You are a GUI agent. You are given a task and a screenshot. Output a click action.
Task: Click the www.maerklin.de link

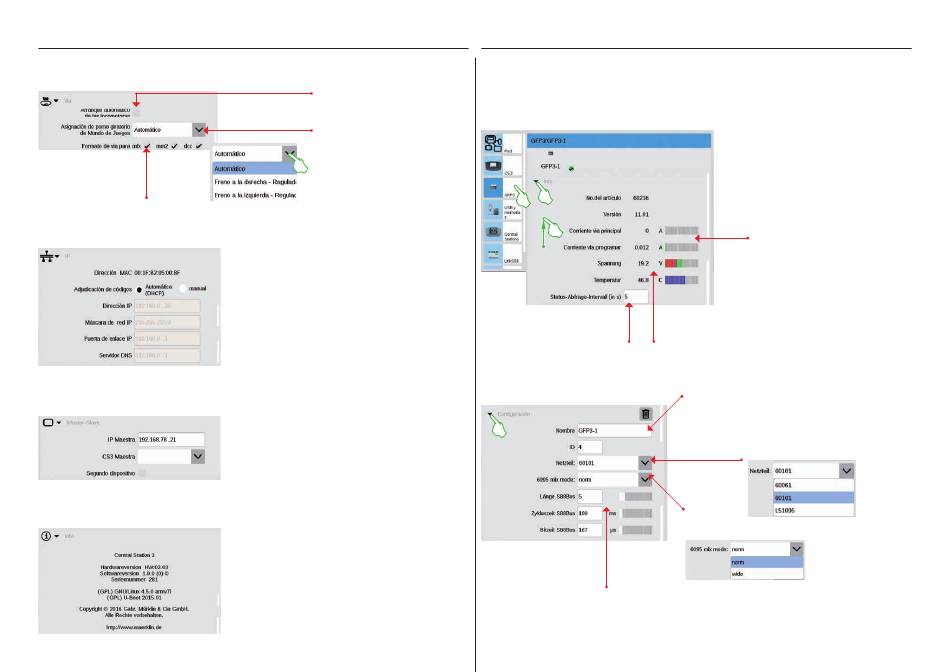133,627
